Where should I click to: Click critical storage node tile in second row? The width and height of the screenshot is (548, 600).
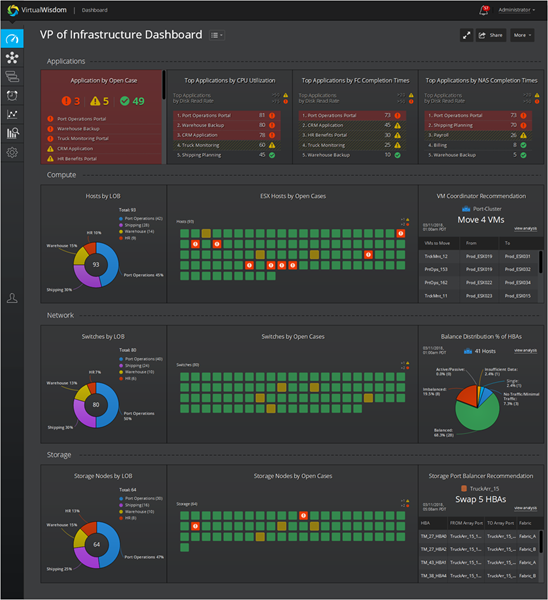pyautogui.click(x=195, y=527)
